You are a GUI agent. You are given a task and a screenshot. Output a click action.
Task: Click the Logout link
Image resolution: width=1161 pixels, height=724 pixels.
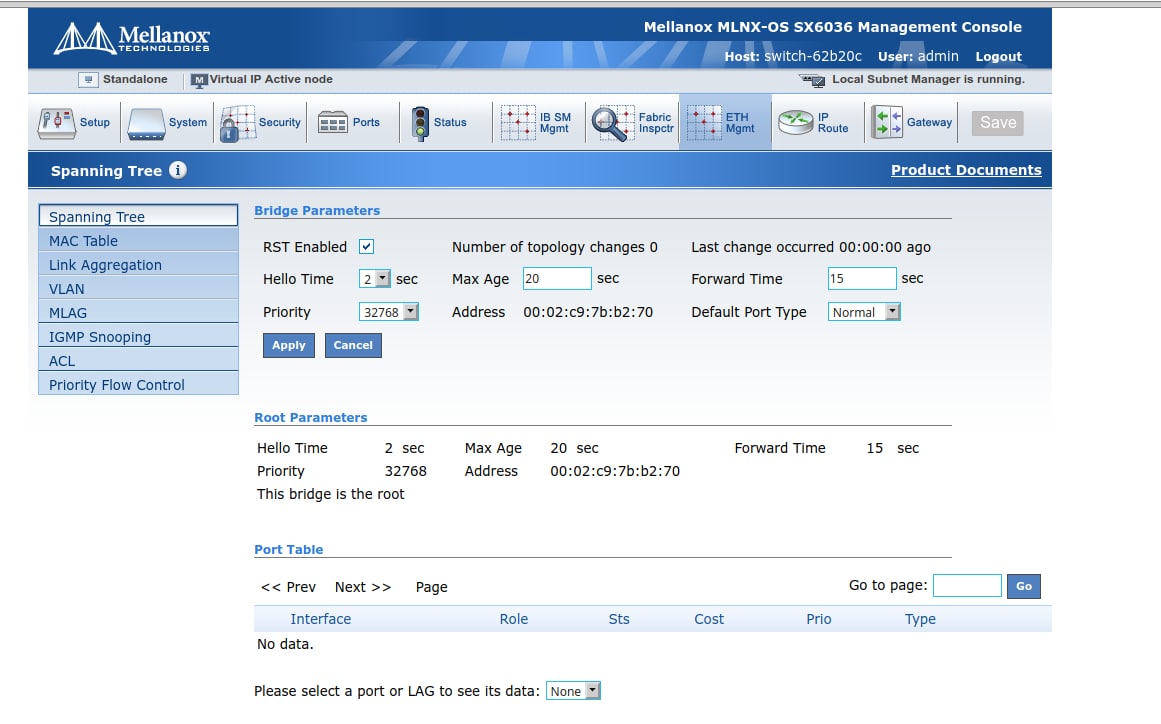[x=998, y=56]
